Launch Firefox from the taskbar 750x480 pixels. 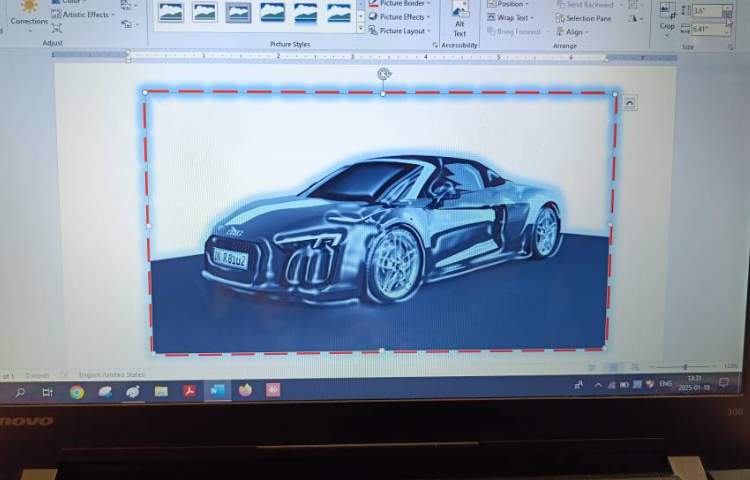click(x=245, y=391)
